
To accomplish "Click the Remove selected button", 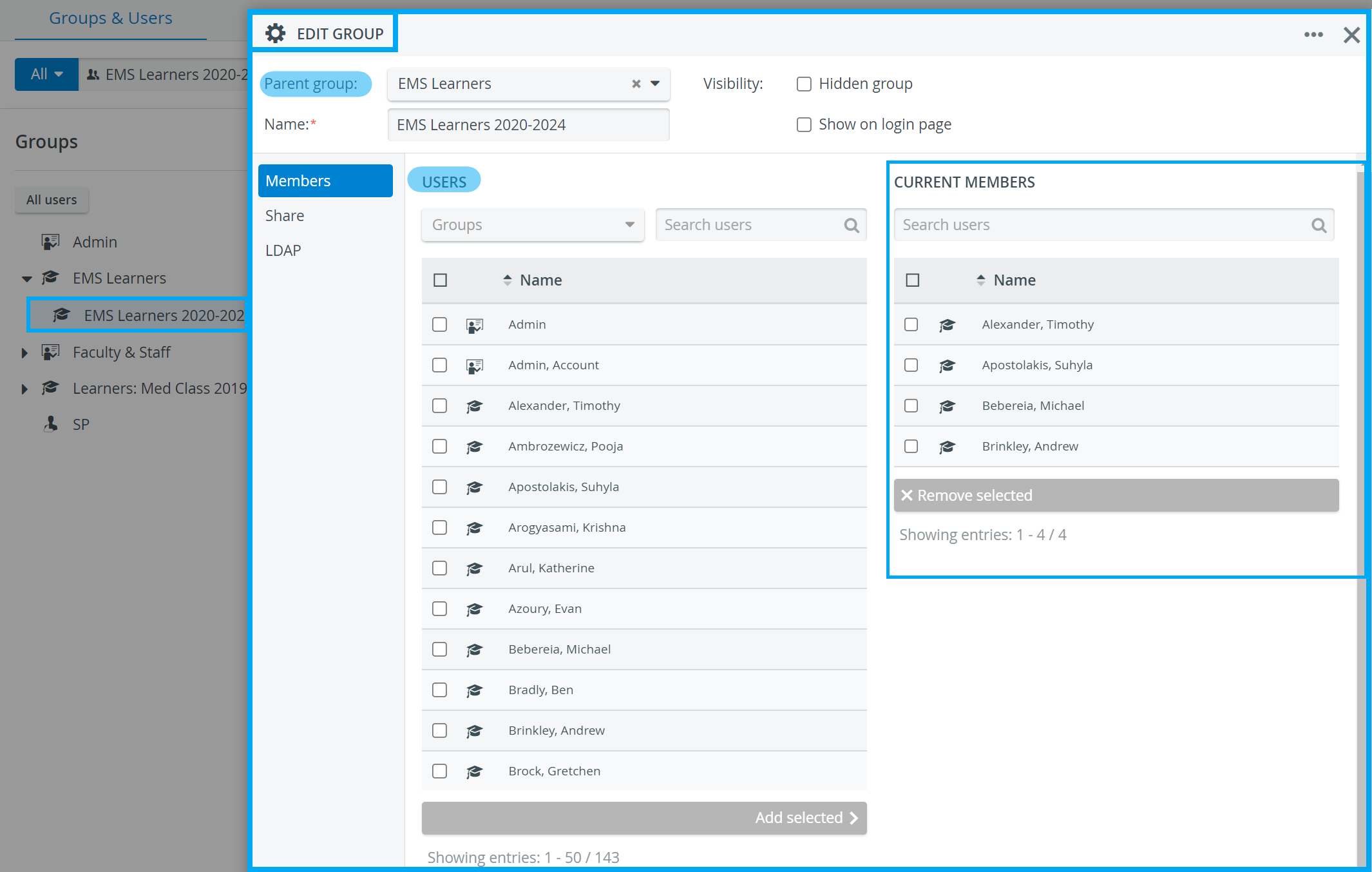I will [1116, 495].
